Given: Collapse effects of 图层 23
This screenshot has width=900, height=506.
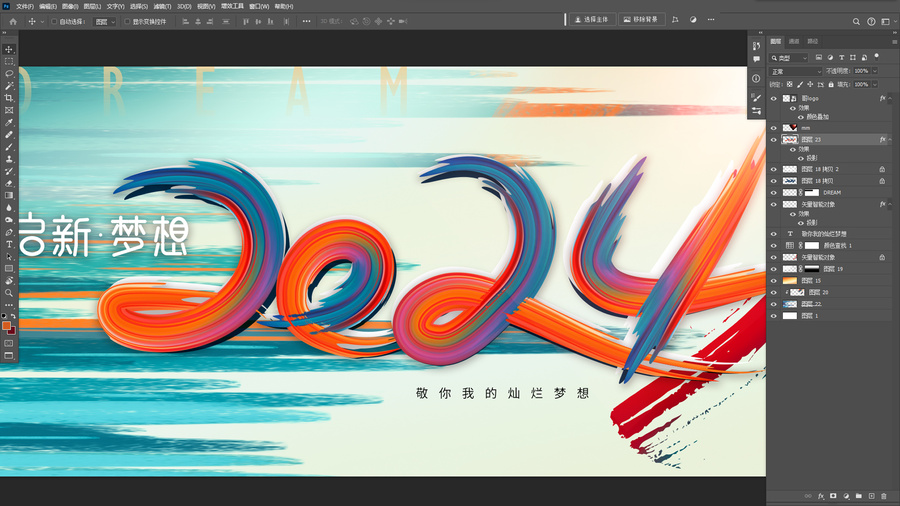Looking at the screenshot, I should pyautogui.click(x=890, y=139).
